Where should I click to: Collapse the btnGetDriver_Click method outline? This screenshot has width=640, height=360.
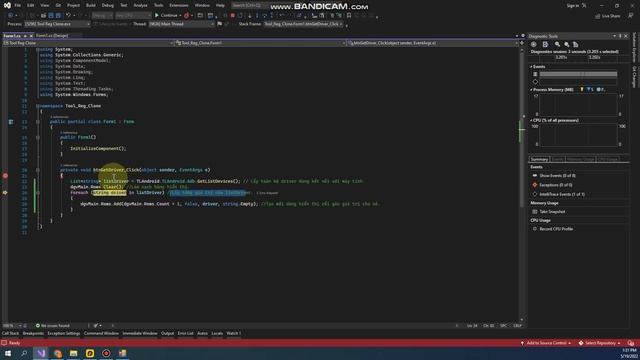pyautogui.click(x=38, y=170)
